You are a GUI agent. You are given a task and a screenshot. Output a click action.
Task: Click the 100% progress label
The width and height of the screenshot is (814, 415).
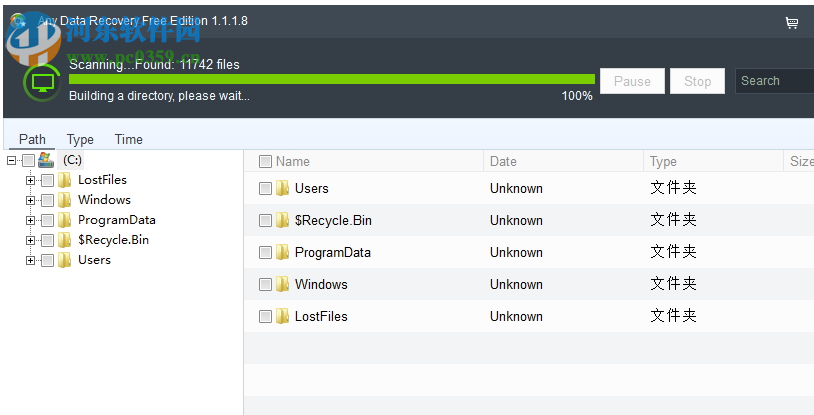pyautogui.click(x=577, y=96)
